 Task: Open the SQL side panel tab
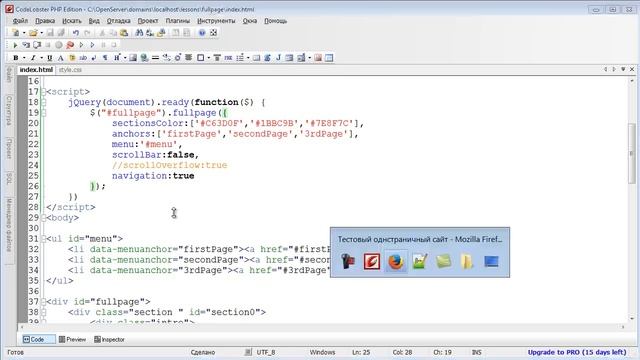[x=9, y=178]
